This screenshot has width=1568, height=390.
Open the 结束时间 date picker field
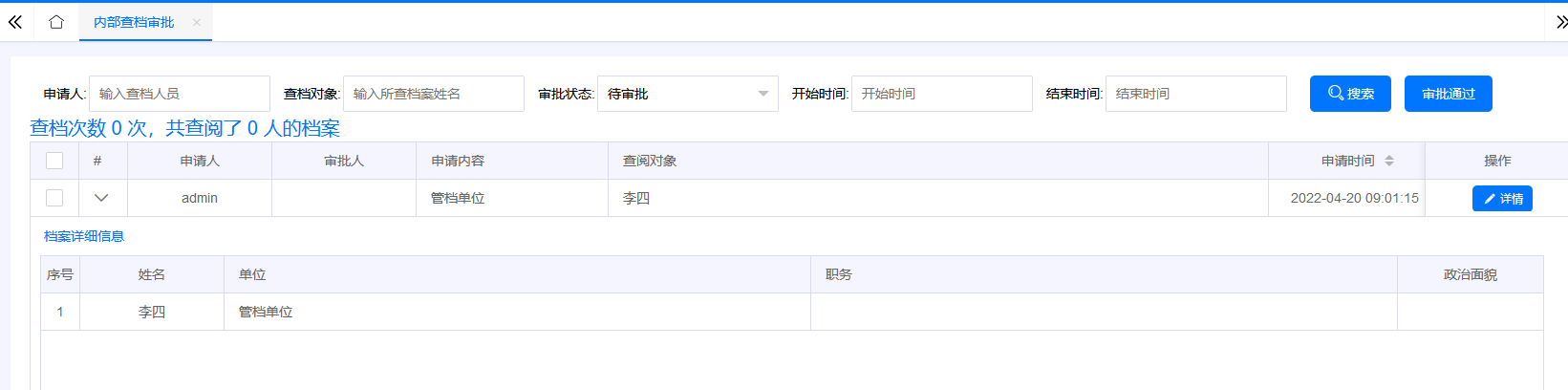[1195, 94]
